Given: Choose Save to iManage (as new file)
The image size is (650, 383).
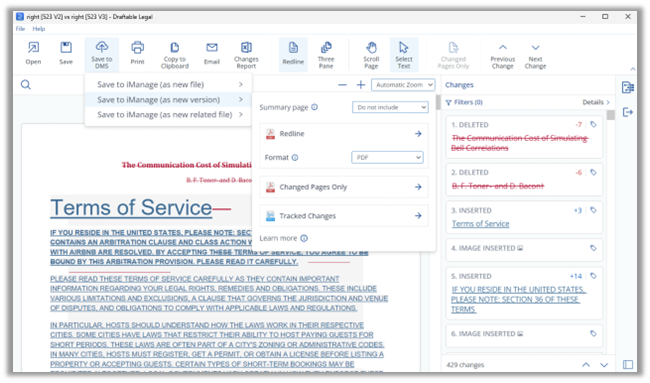Looking at the screenshot, I should point(168,85).
